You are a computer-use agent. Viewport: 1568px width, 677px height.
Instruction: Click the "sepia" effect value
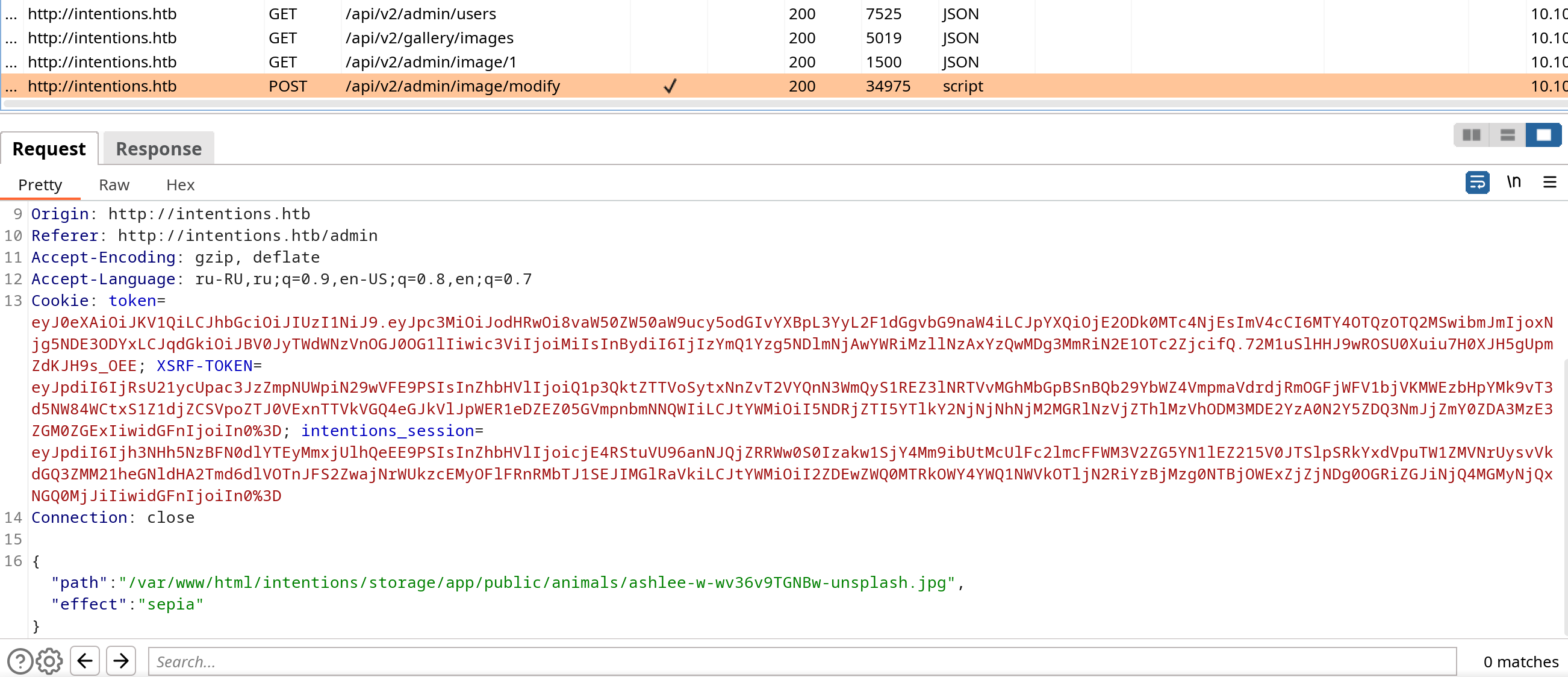pyautogui.click(x=171, y=604)
